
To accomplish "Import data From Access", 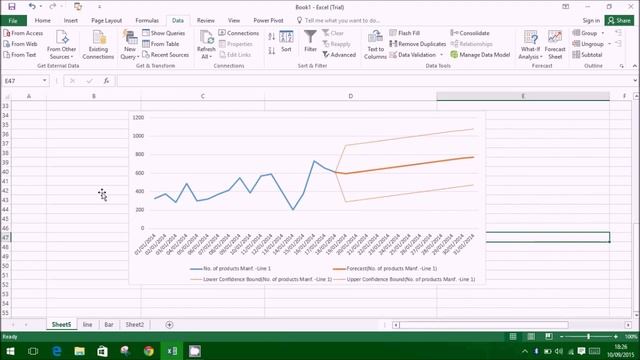I will [23, 33].
